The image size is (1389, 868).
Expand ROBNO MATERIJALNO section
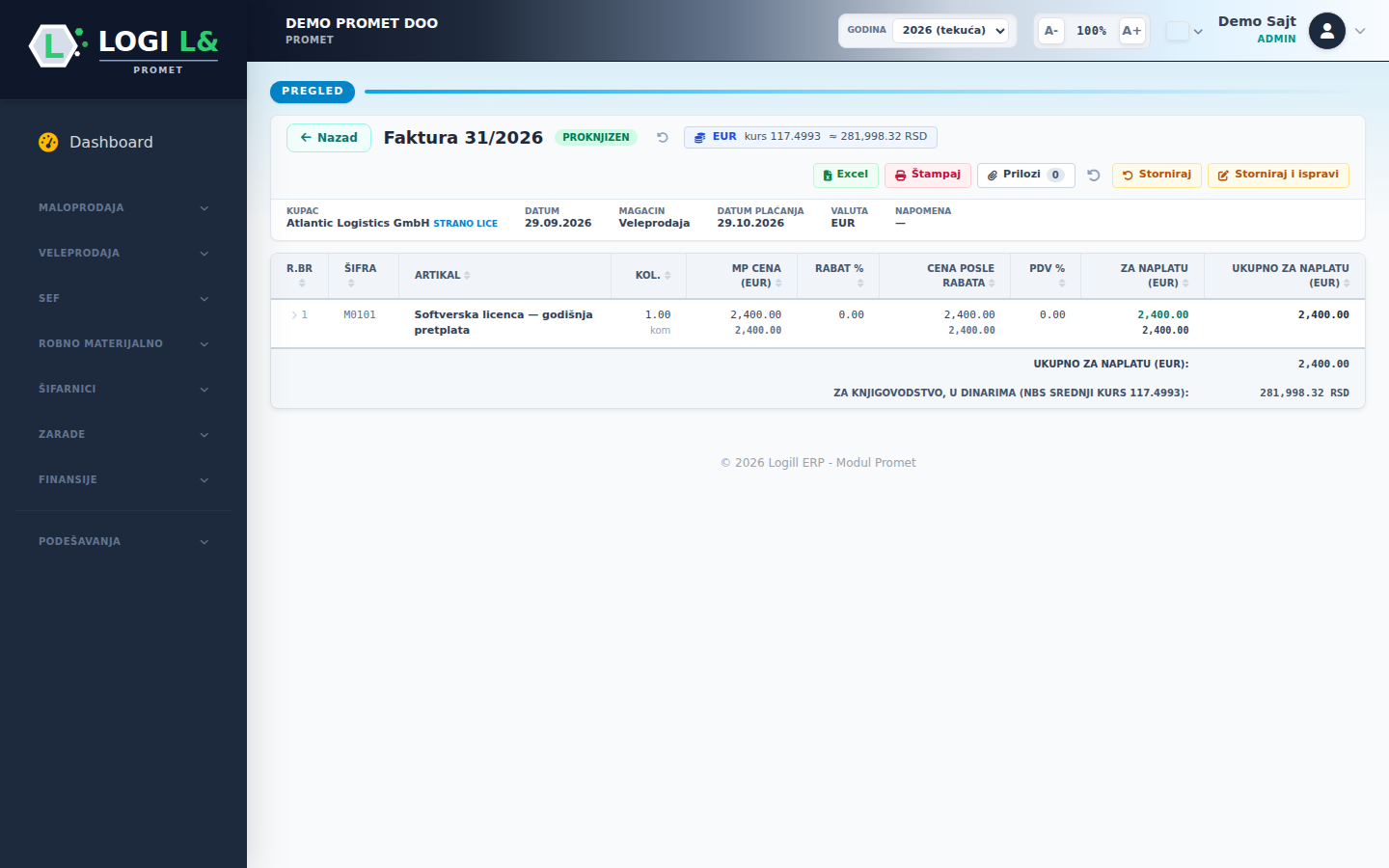[123, 343]
